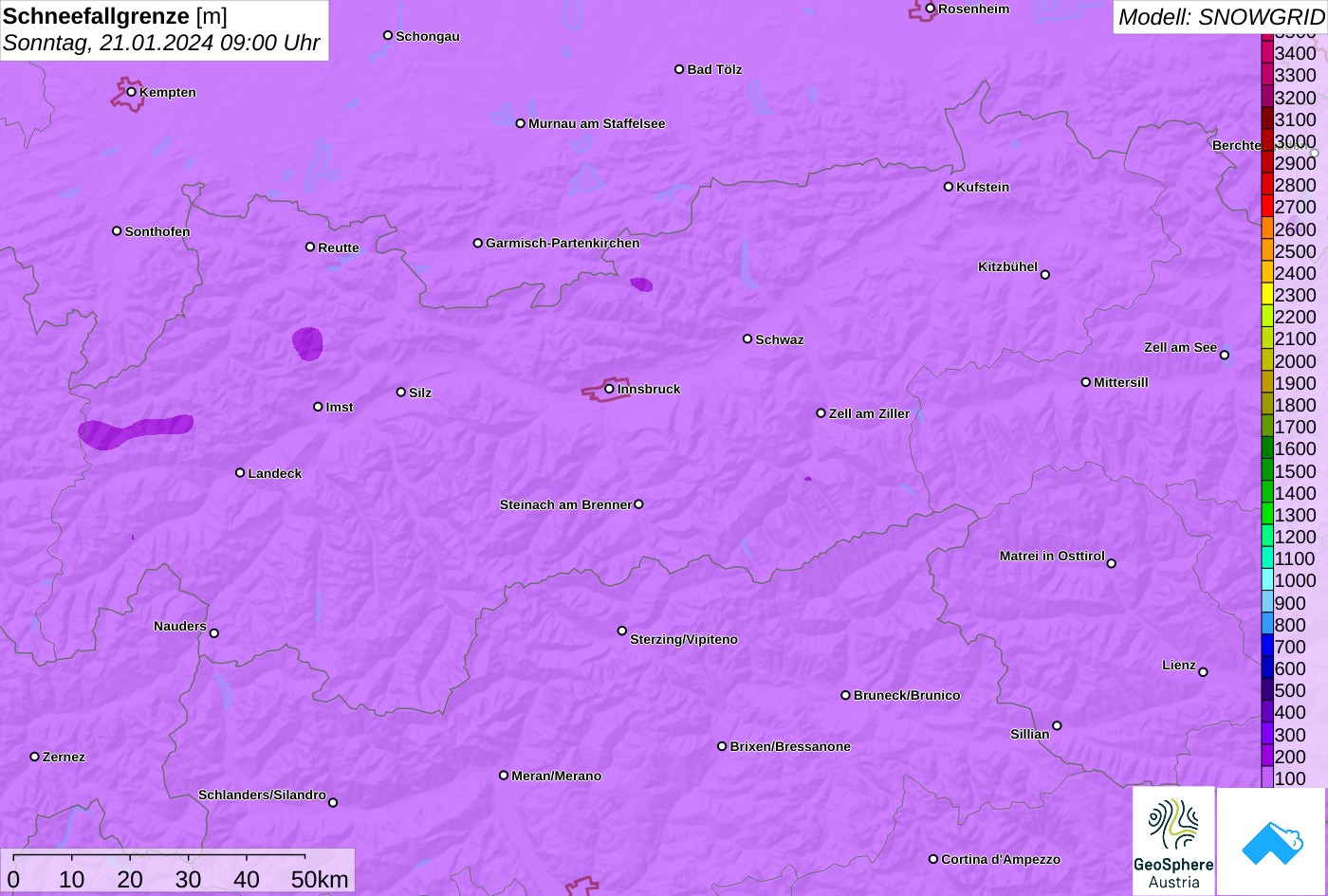The height and width of the screenshot is (896, 1328).
Task: Click the '3300' legend value text
Action: [x=1295, y=75]
